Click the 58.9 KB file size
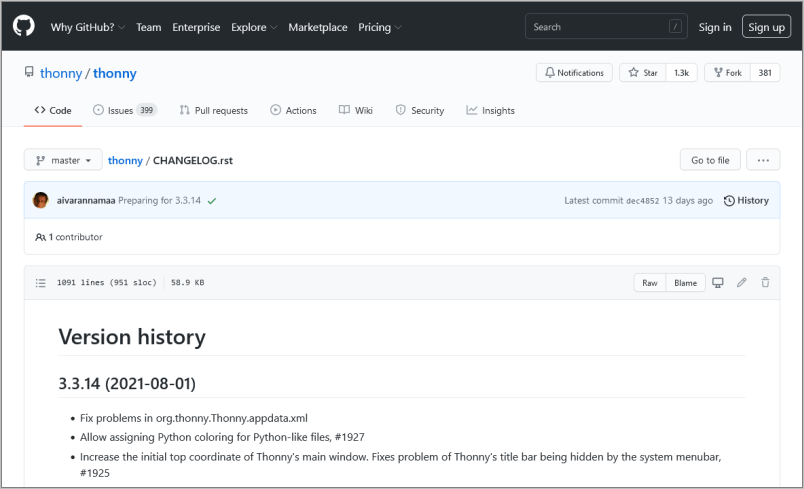The width and height of the screenshot is (804, 489). click(188, 282)
